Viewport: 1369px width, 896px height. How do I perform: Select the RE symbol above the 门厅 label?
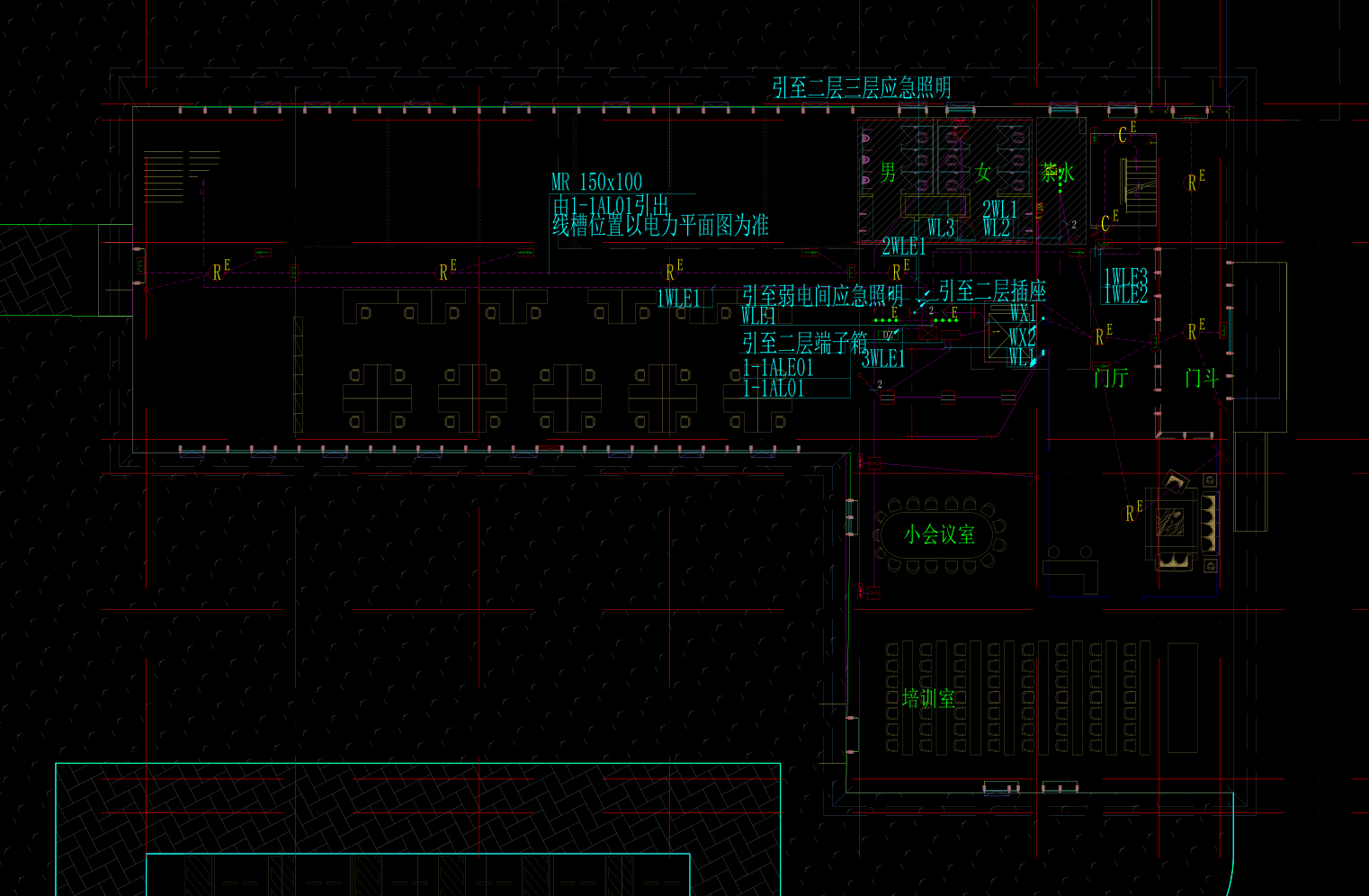1103,336
